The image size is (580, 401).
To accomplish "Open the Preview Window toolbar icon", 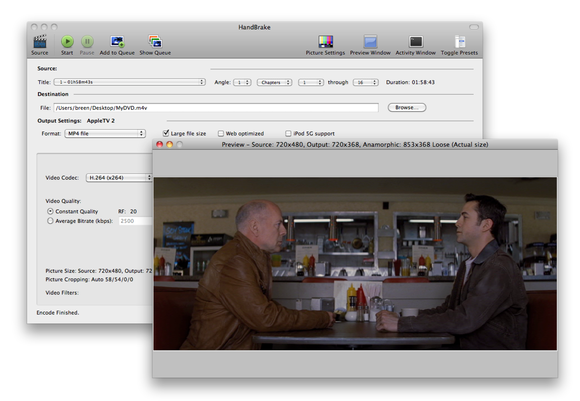I will (x=370, y=41).
